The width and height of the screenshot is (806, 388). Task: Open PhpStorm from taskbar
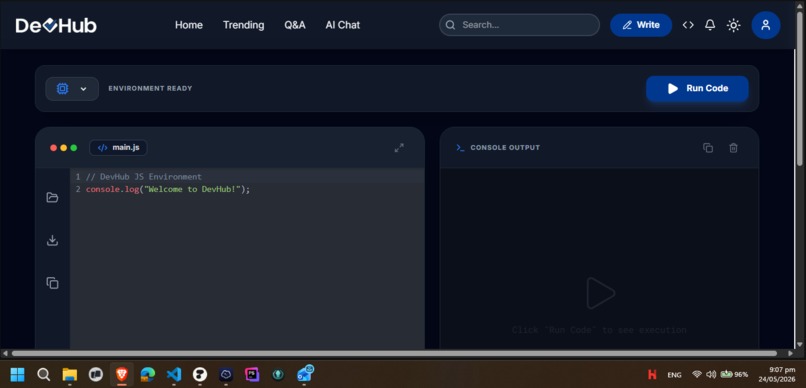[x=252, y=375]
